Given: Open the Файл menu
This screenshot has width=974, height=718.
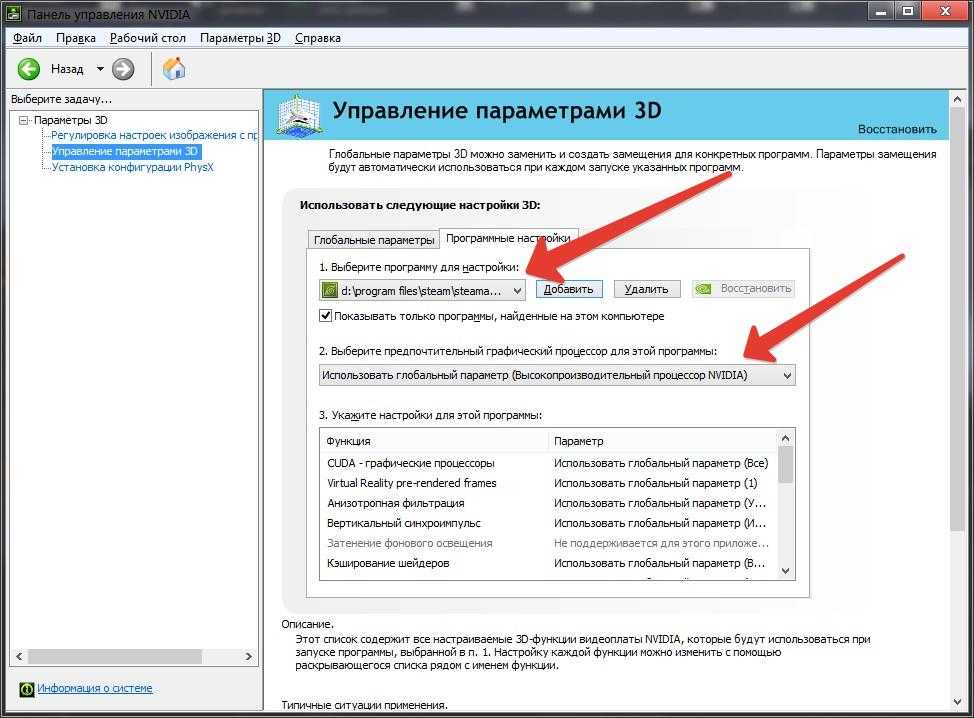Looking at the screenshot, I should click(x=27, y=38).
